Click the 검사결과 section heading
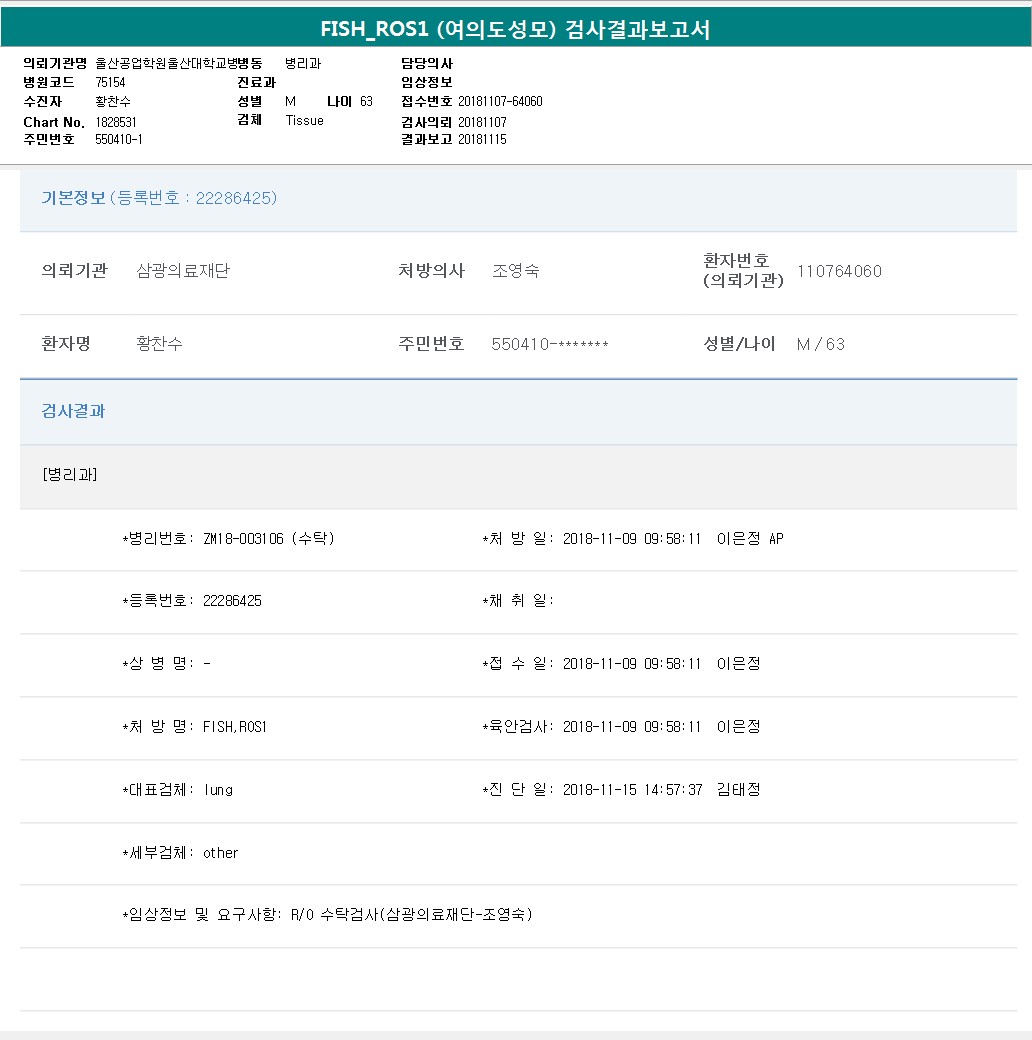 tap(73, 411)
